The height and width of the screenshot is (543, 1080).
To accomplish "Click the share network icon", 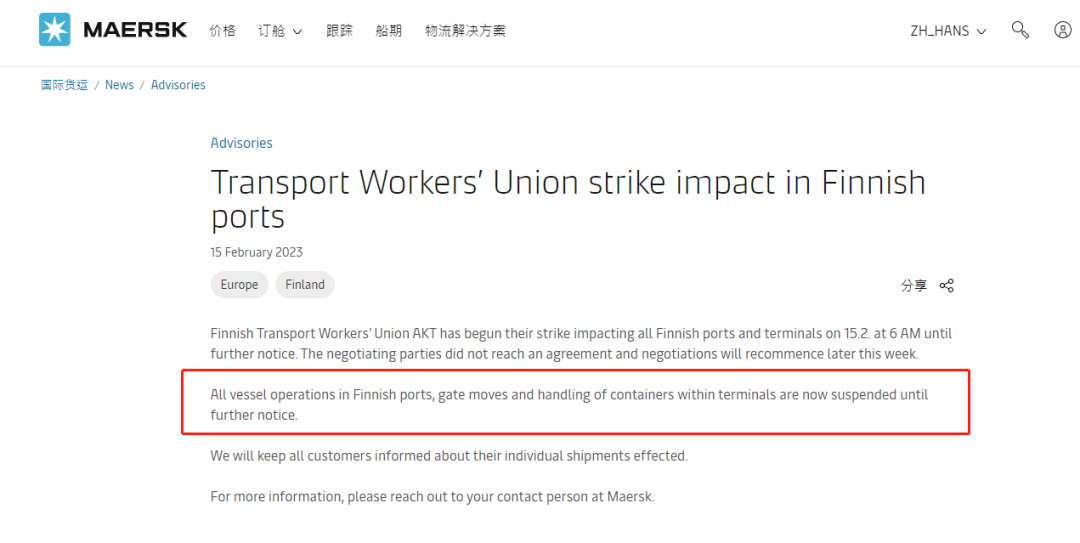I will pyautogui.click(x=946, y=285).
